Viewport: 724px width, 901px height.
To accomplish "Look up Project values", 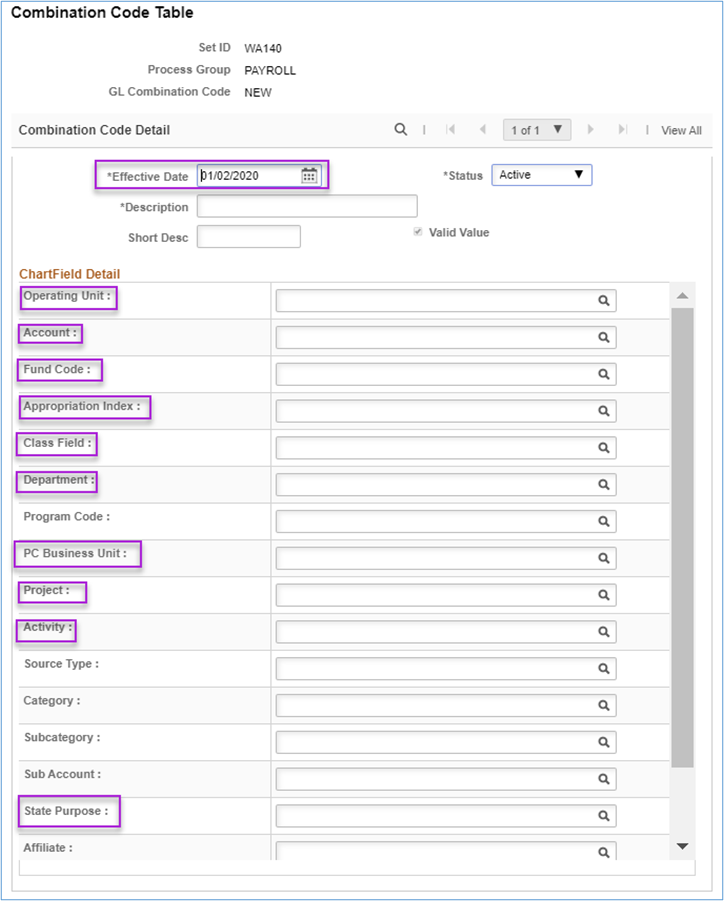I will coord(603,595).
